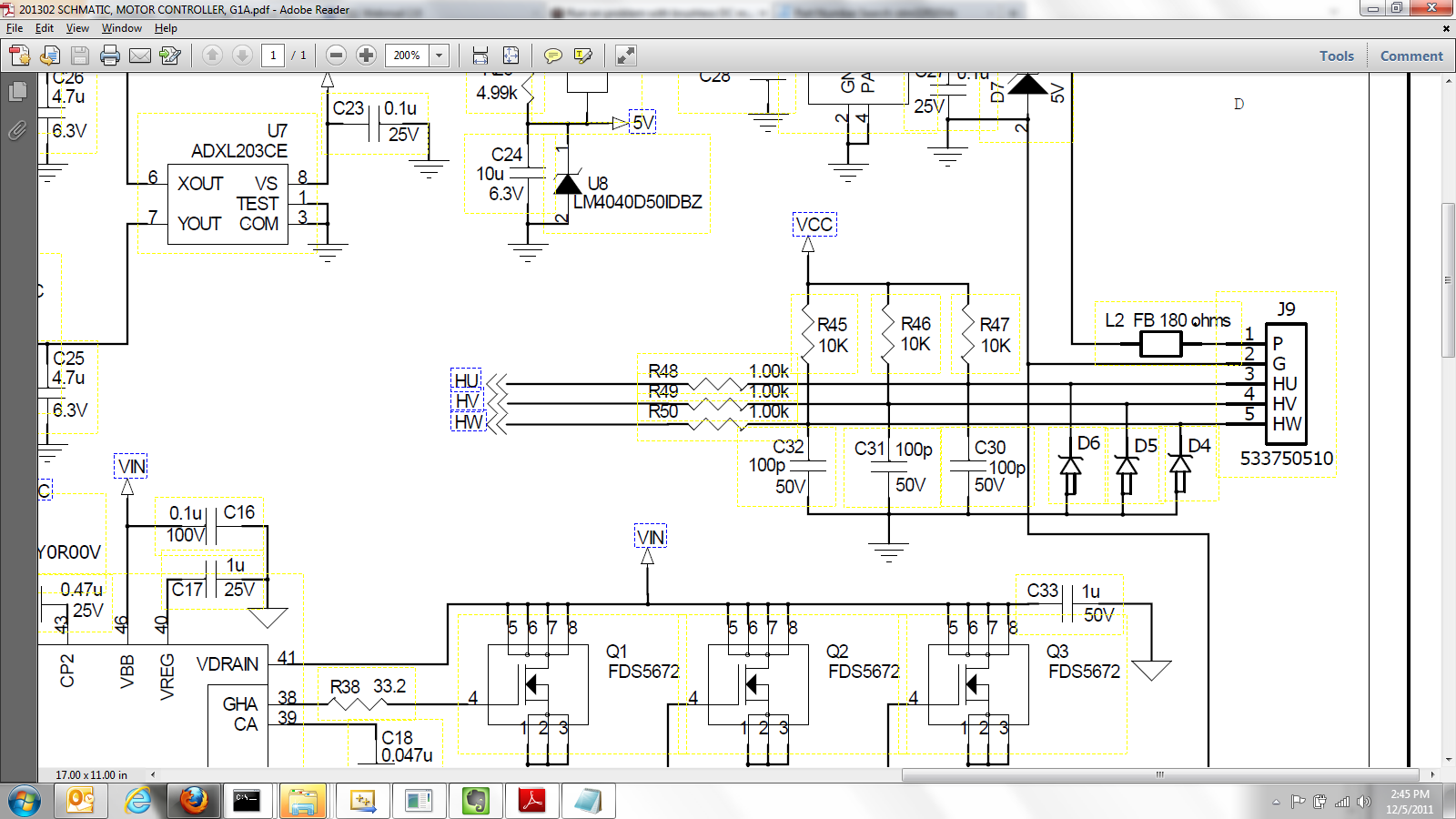Image resolution: width=1456 pixels, height=819 pixels.
Task: Show hidden system tray icons
Action: 1276,802
